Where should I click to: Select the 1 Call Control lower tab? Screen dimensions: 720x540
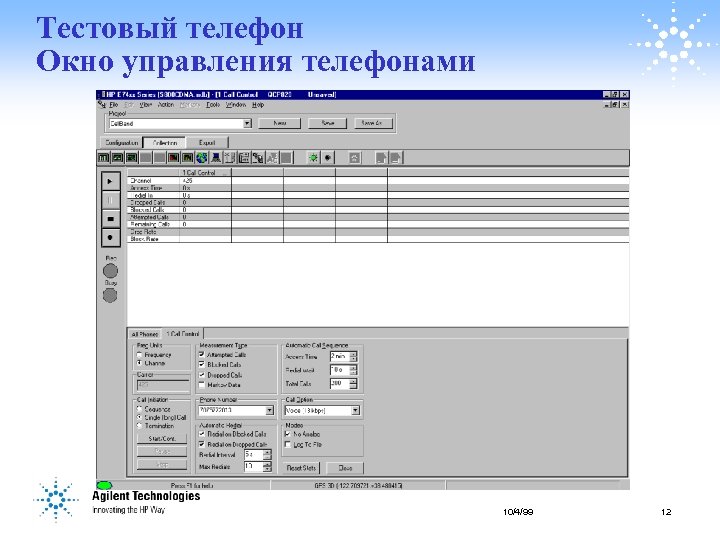183,334
